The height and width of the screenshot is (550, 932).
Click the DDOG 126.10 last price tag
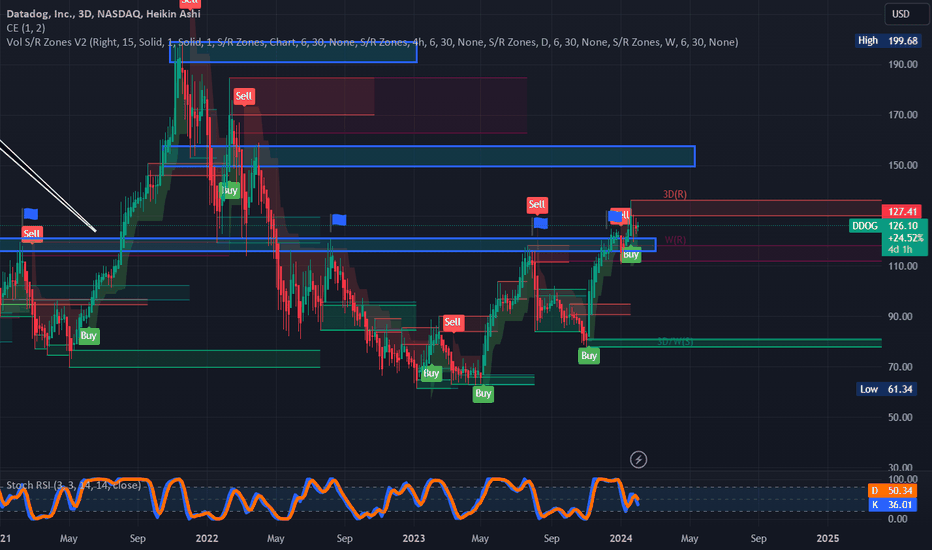(886, 226)
